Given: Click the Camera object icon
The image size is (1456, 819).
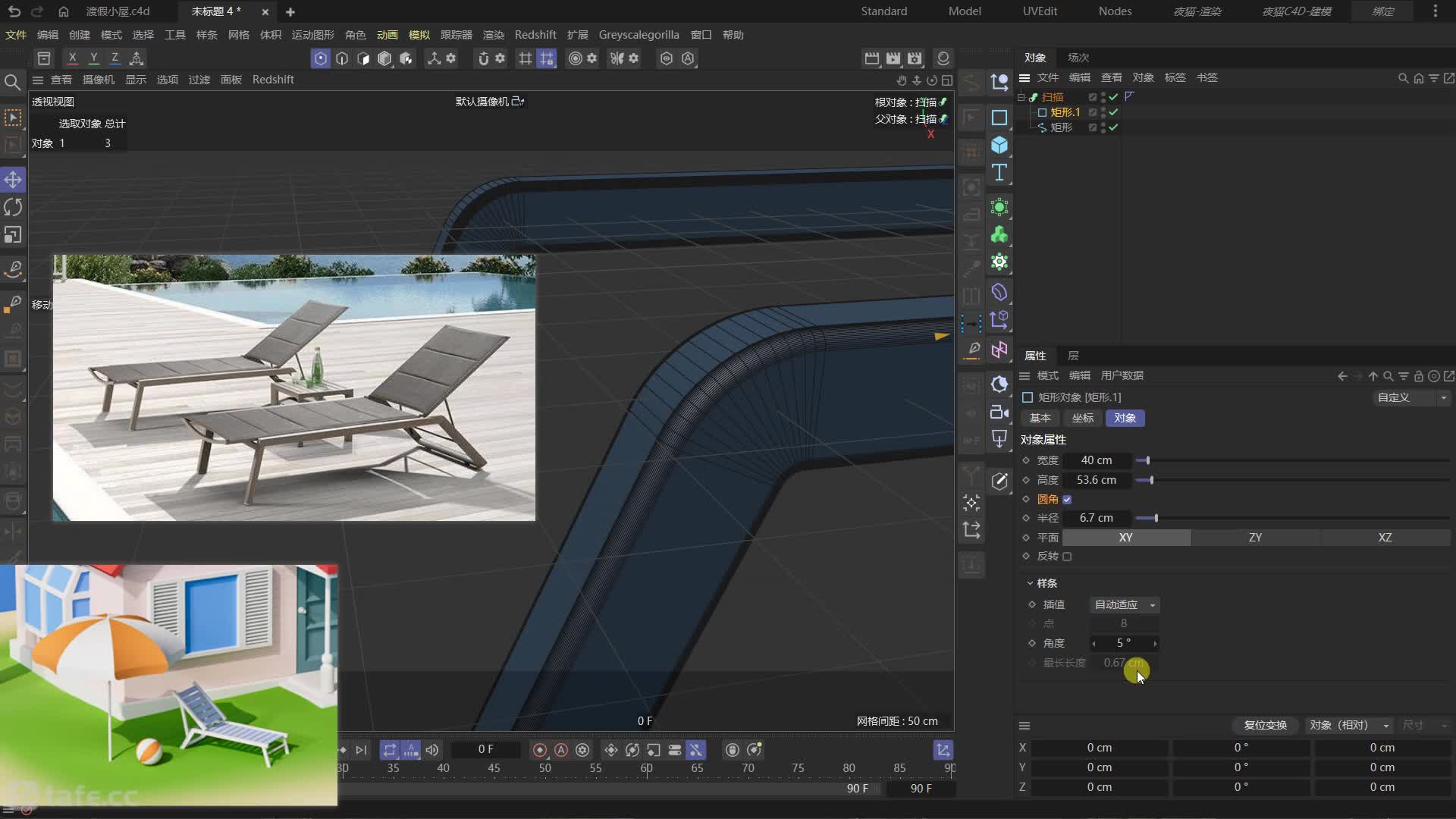Looking at the screenshot, I should [999, 412].
